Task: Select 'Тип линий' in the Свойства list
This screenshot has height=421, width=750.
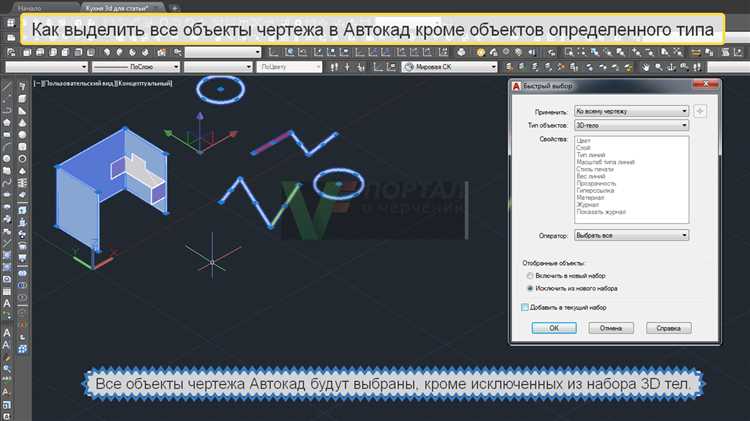Action: coord(591,155)
